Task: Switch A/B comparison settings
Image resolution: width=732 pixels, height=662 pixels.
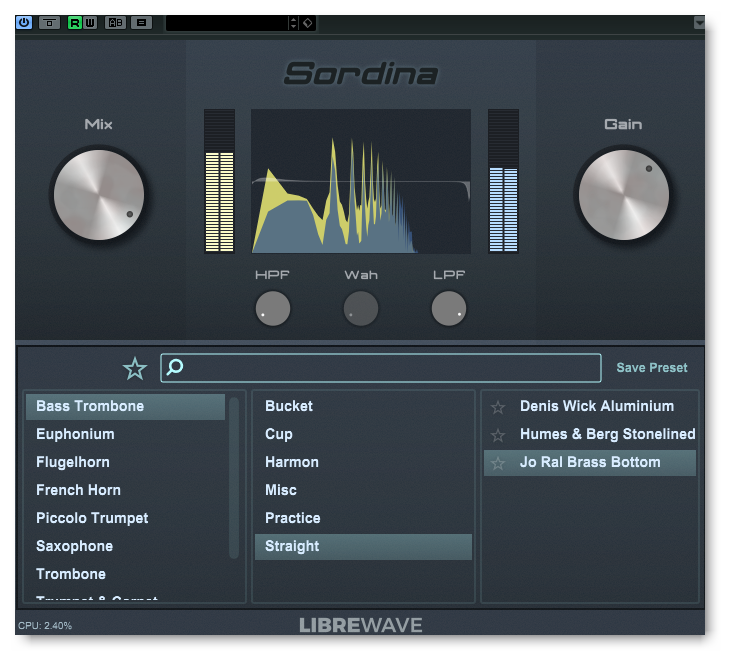Action: click(115, 22)
